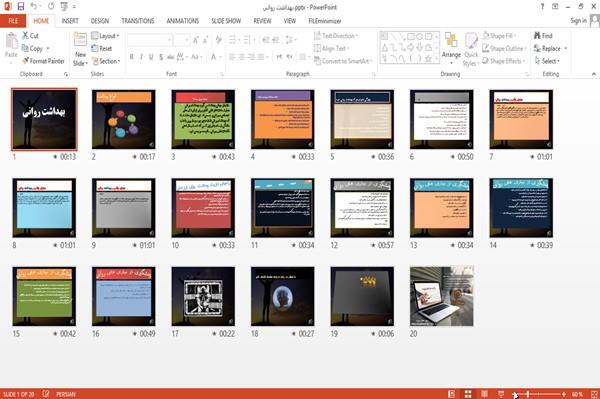Select the Format Painter tool

pos(43,61)
